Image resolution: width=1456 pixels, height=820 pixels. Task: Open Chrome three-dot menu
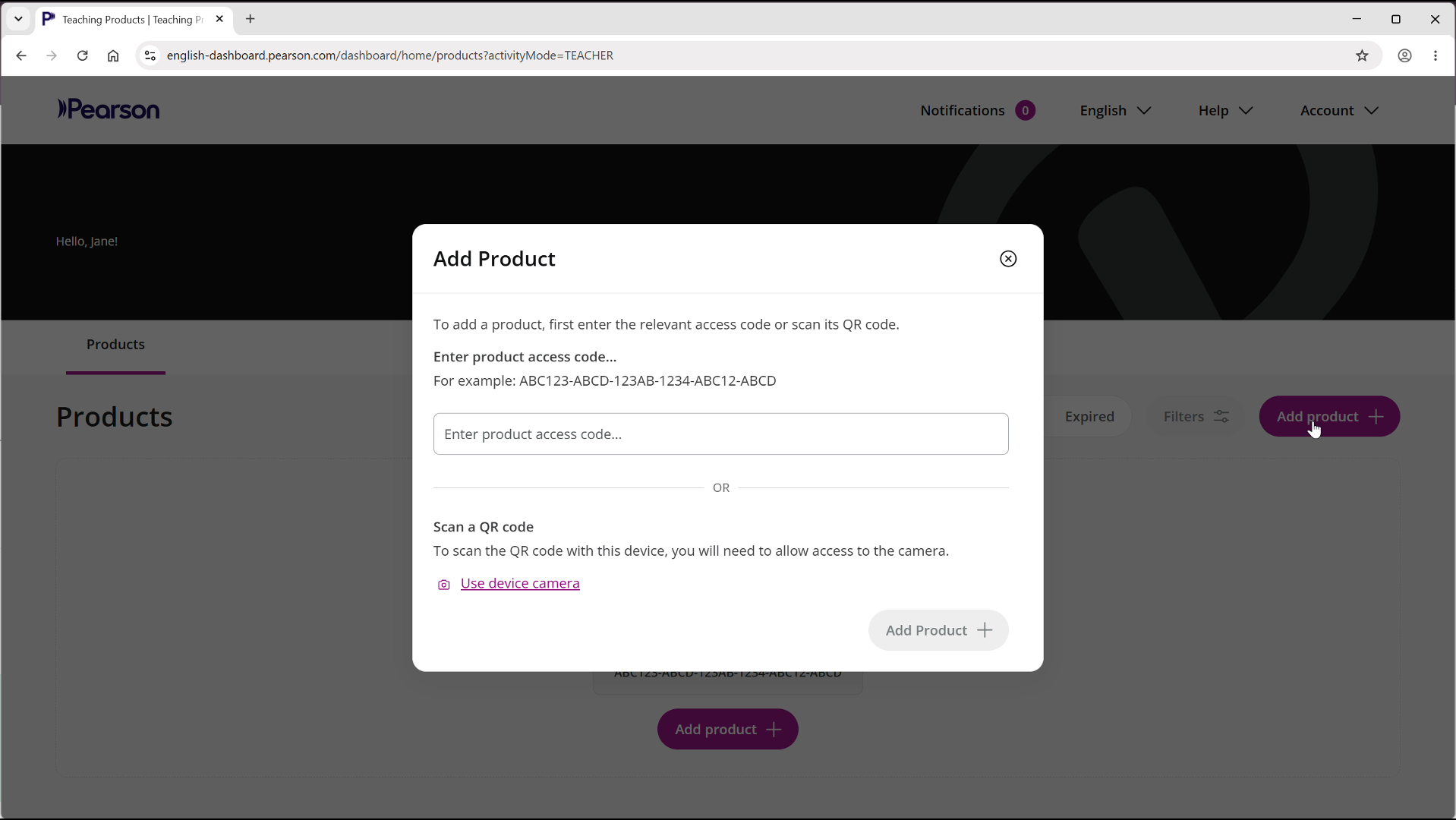(1436, 55)
